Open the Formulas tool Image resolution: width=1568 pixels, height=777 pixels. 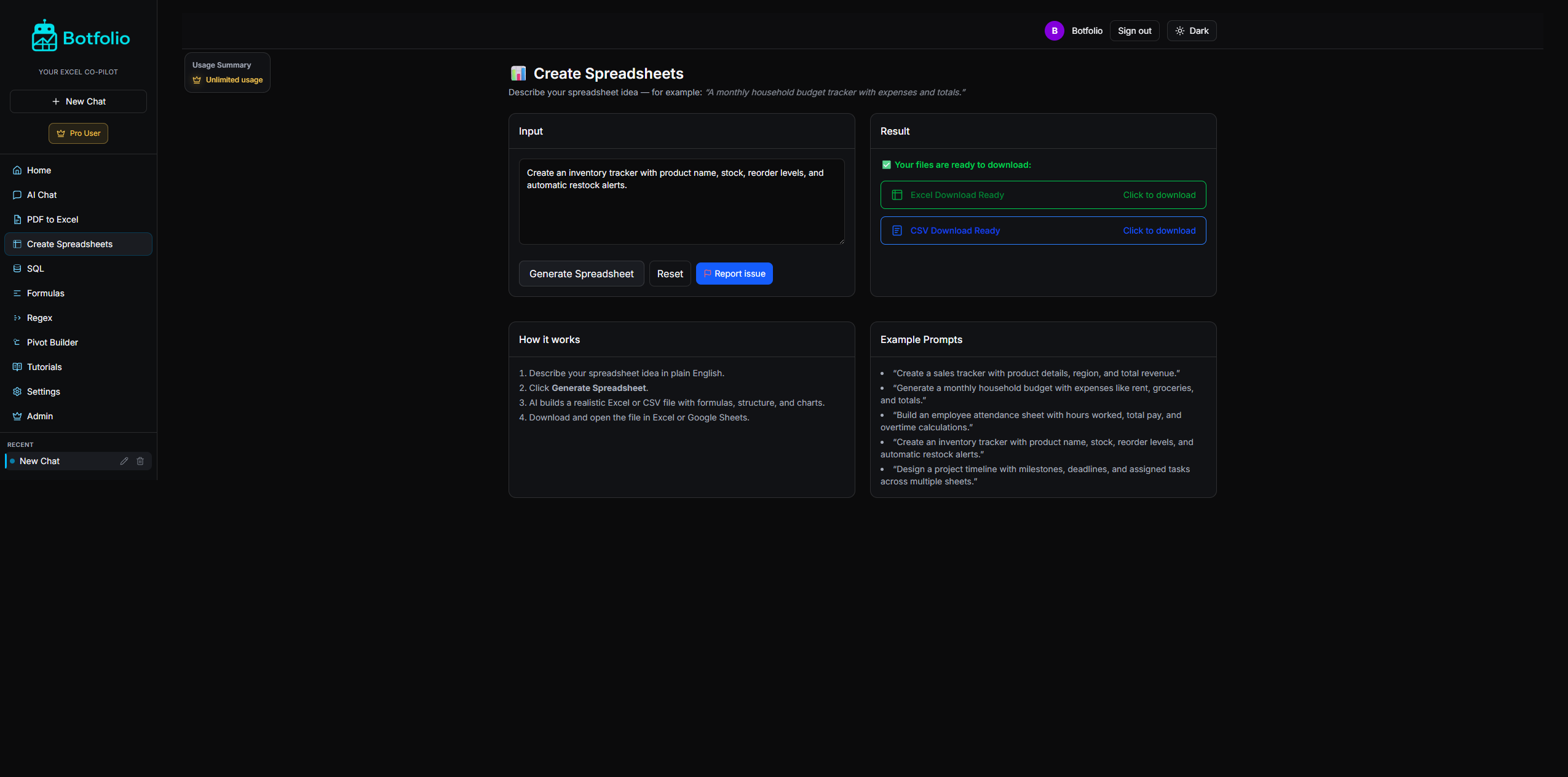(46, 293)
